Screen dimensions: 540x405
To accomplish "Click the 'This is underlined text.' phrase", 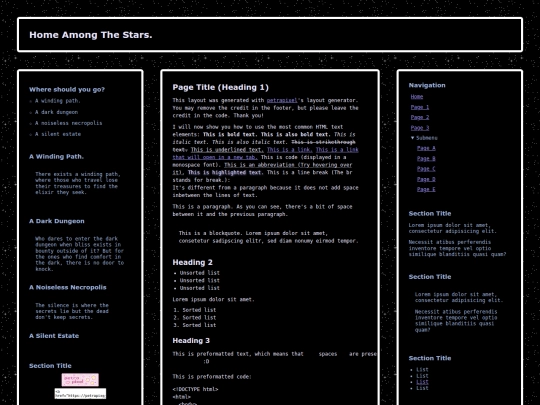I will pyautogui.click(x=227, y=149).
